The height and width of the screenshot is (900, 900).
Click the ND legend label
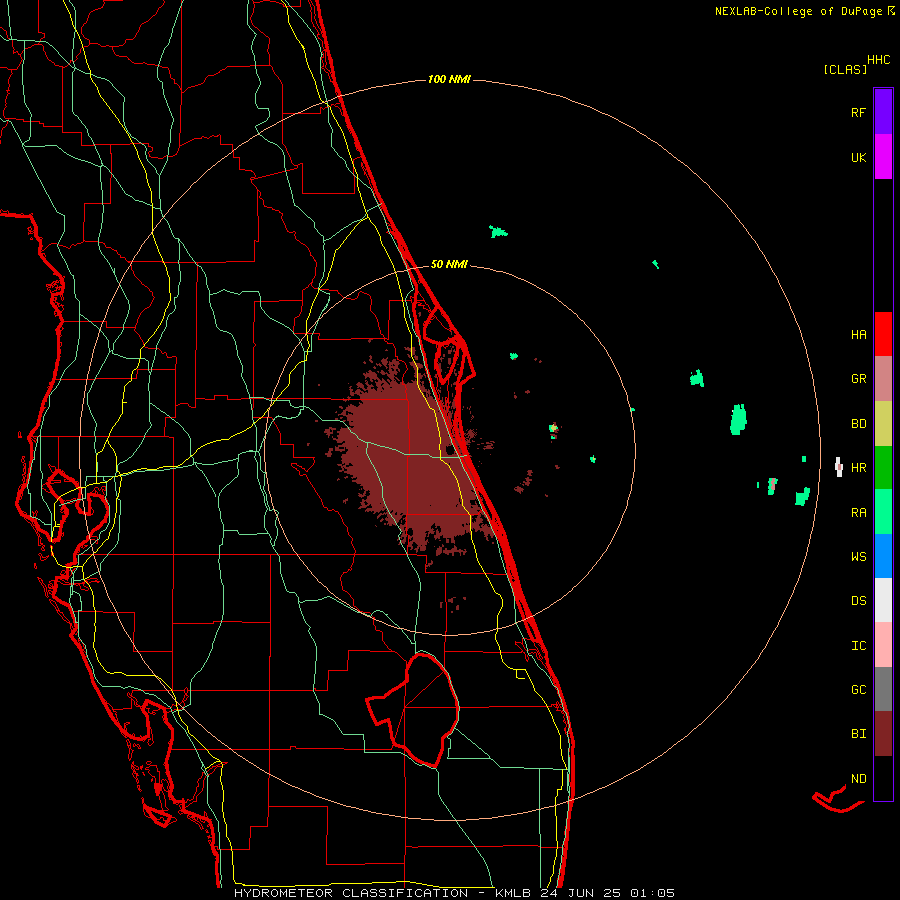(x=858, y=779)
